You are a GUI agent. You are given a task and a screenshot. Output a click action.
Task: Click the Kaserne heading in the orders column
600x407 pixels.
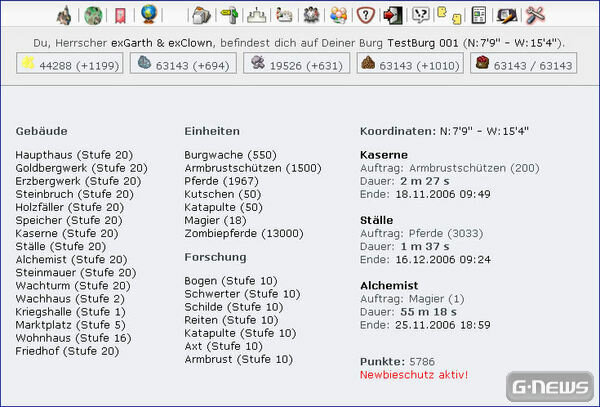(381, 155)
